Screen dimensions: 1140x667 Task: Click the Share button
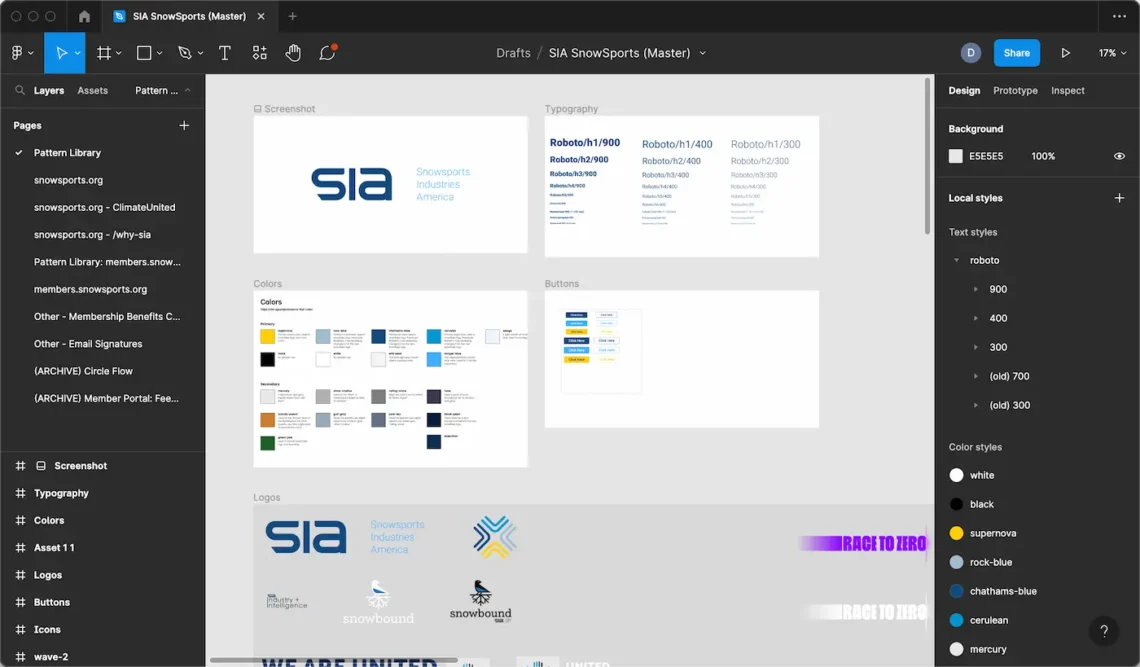(x=1016, y=52)
